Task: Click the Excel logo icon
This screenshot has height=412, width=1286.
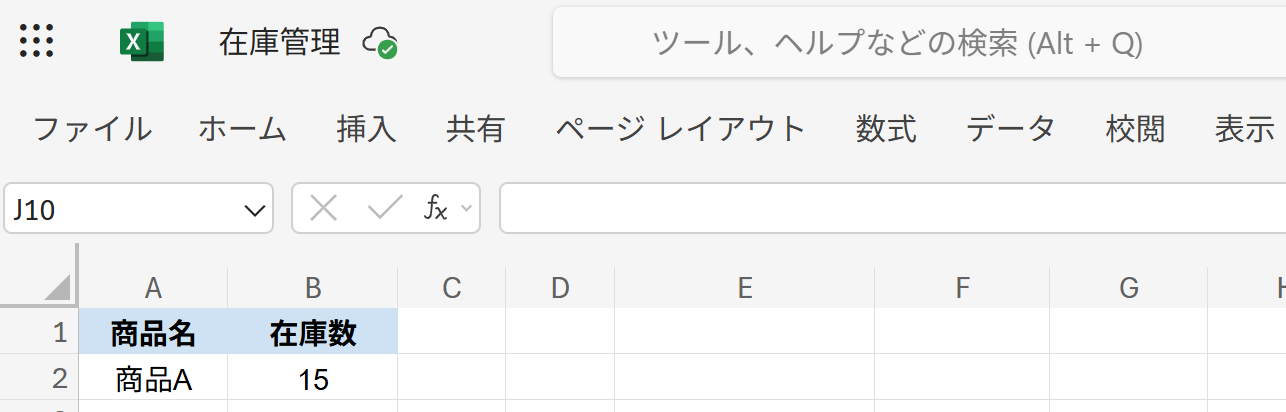Action: (141, 42)
